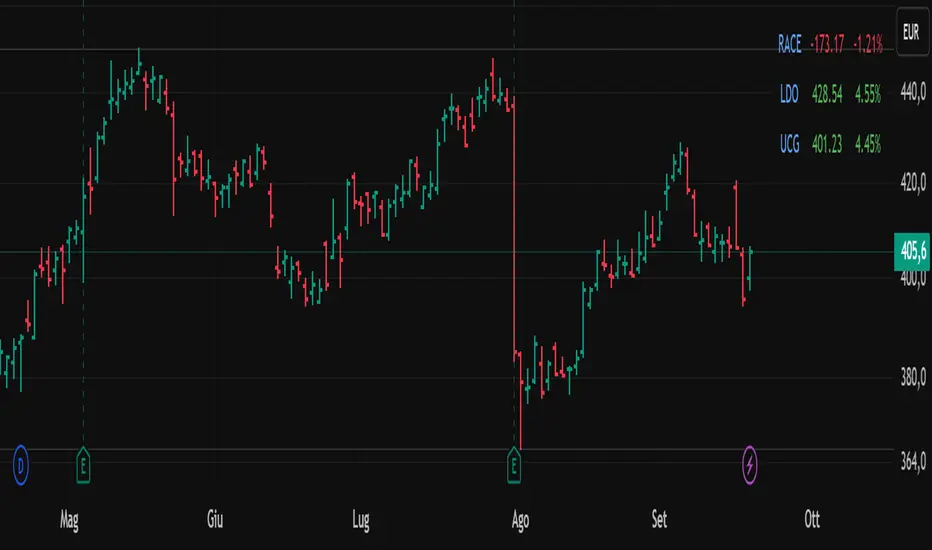Click the 364,0 price axis label

[x=913, y=461]
